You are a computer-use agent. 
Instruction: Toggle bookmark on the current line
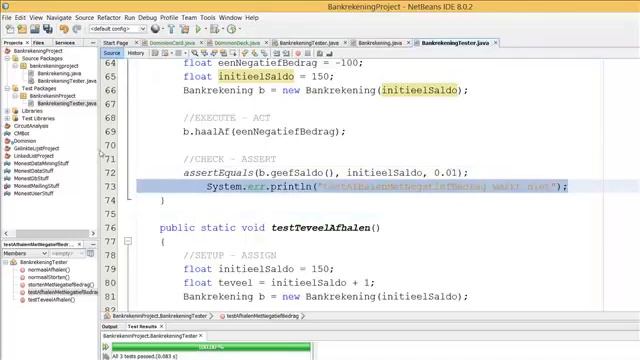click(x=264, y=53)
